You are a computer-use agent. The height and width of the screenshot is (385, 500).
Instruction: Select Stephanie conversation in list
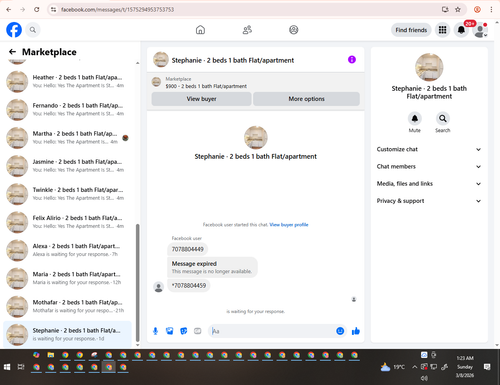(x=67, y=334)
